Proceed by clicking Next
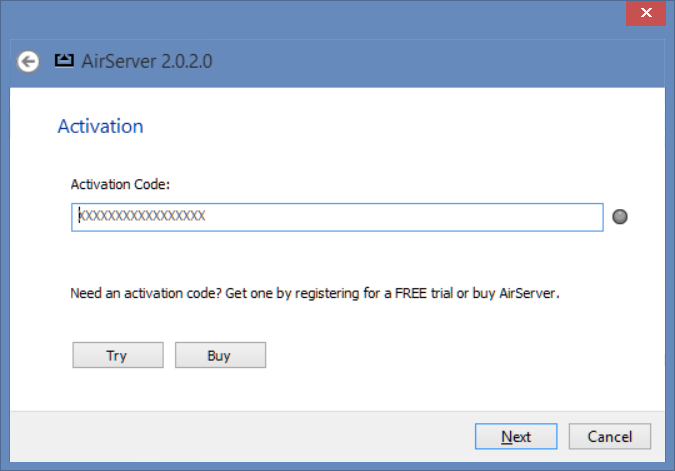The width and height of the screenshot is (675, 471). (516, 437)
